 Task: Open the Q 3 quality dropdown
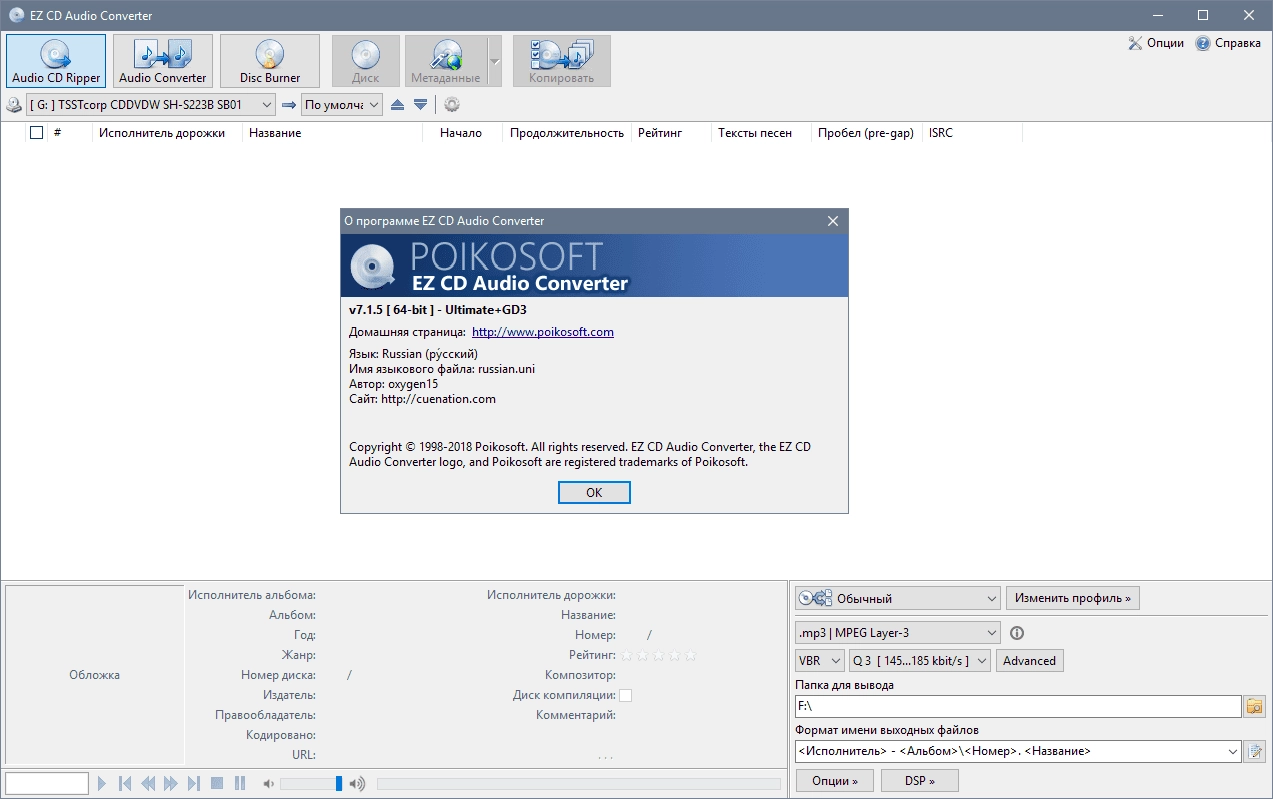920,660
